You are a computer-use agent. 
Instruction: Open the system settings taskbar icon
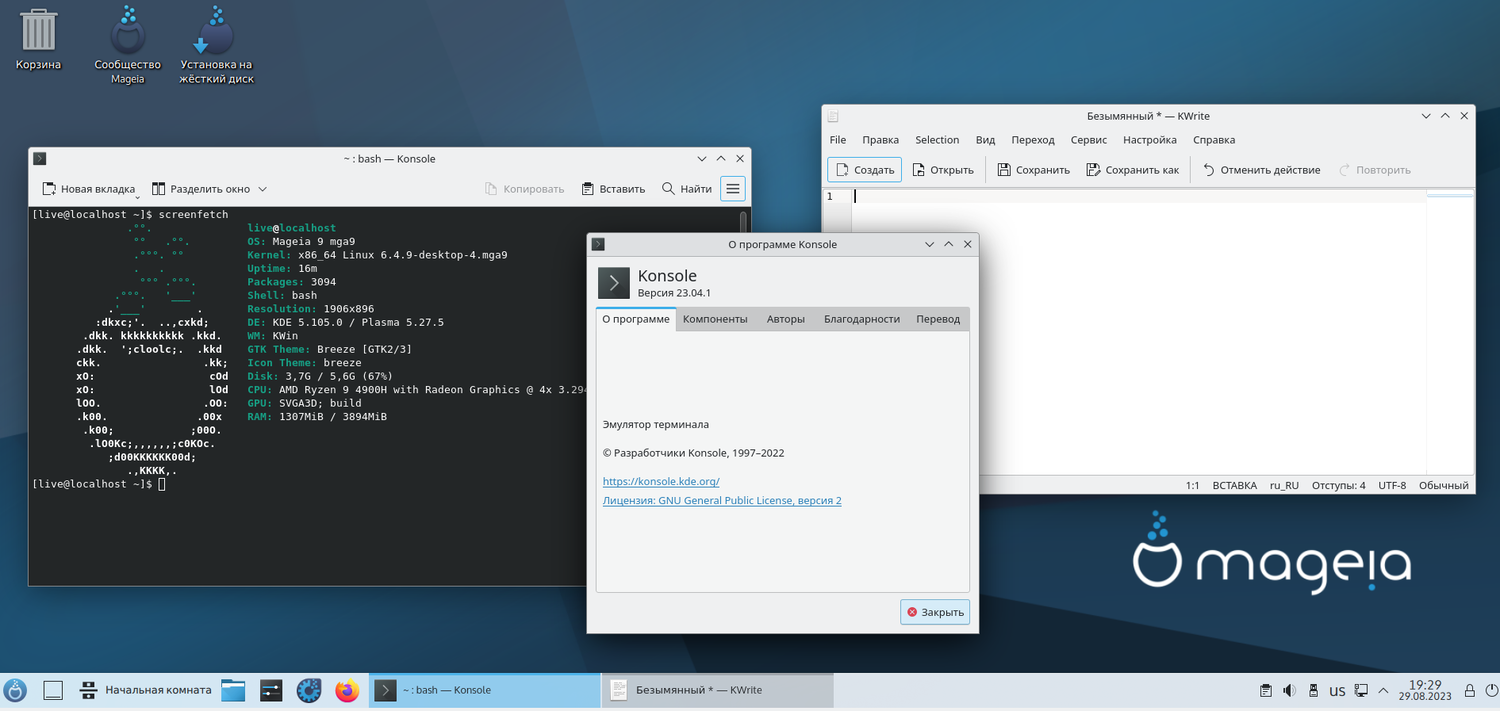tap(271, 690)
